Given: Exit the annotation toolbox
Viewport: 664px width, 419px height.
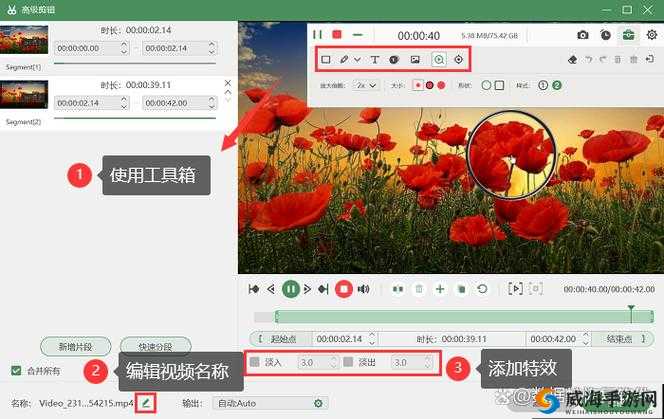Looking at the screenshot, I should 650,59.
